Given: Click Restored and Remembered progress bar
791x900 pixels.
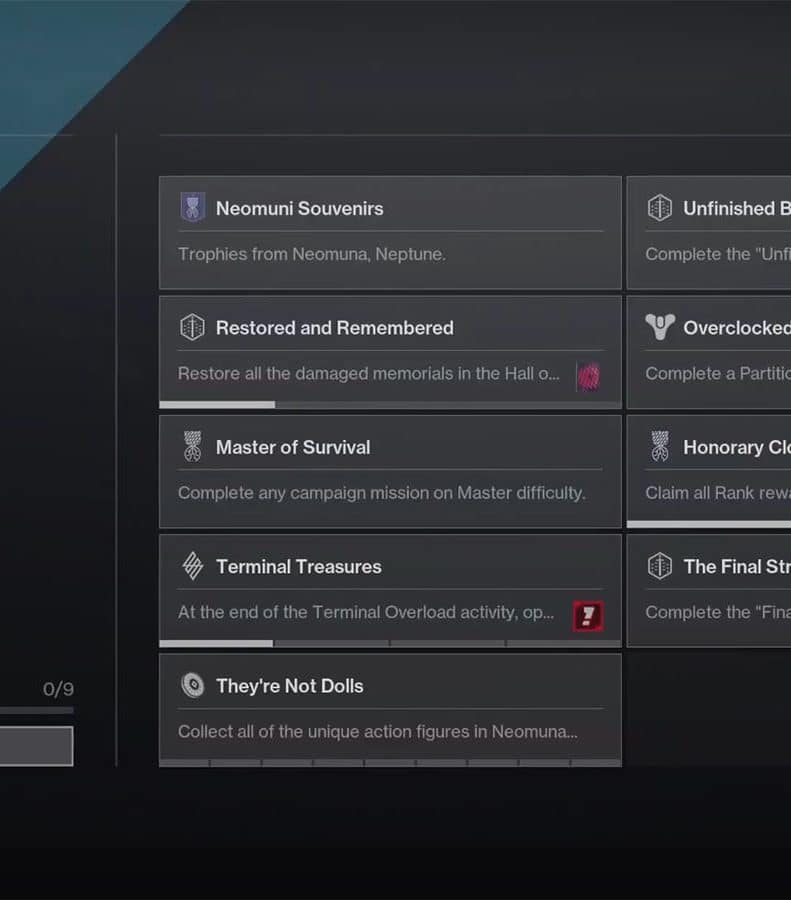Looking at the screenshot, I should click(x=390, y=405).
